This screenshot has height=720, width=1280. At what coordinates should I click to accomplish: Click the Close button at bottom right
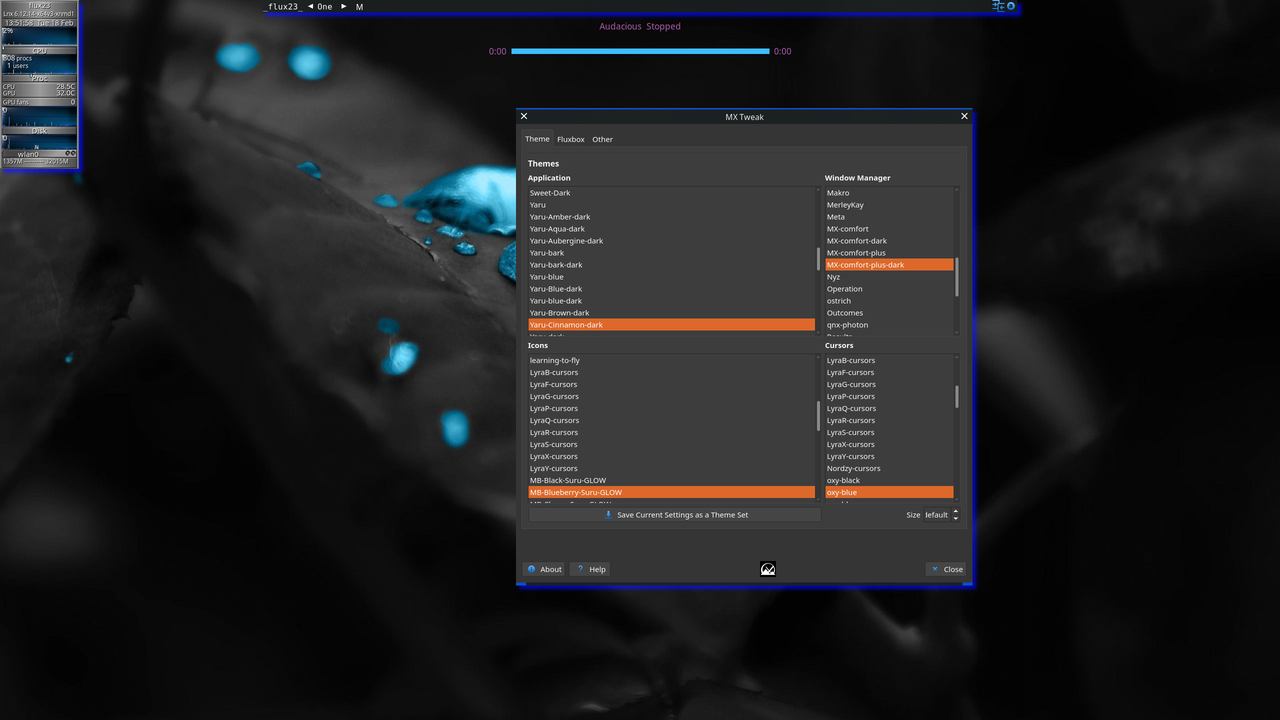[946, 569]
